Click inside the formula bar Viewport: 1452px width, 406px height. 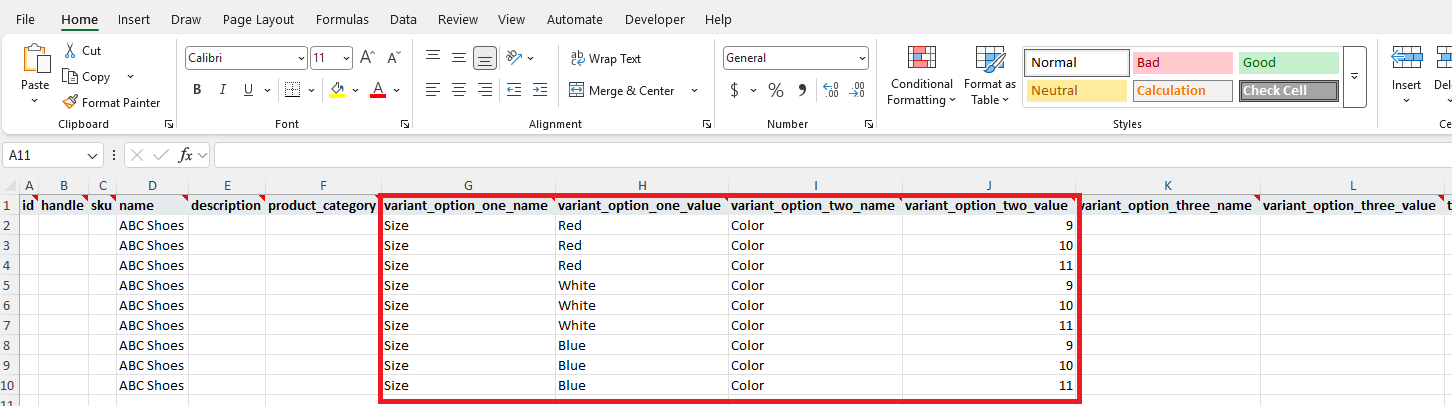(832, 155)
